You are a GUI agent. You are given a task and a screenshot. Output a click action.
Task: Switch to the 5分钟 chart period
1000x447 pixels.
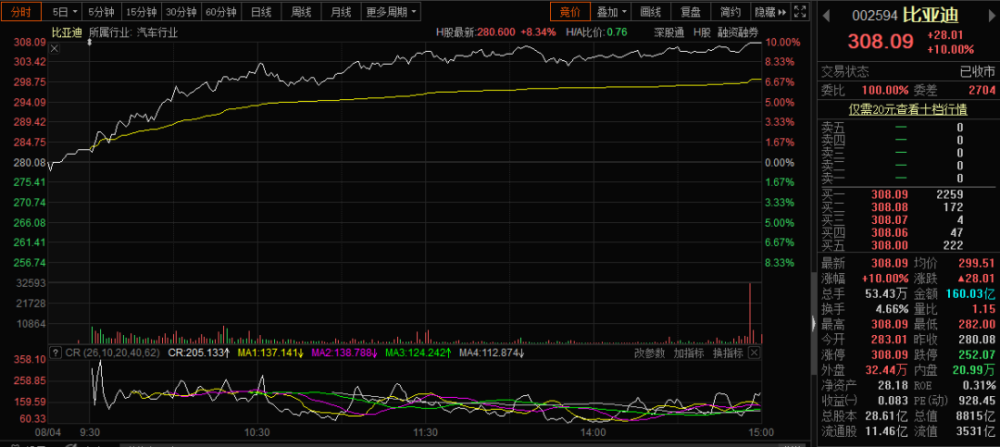click(x=101, y=11)
